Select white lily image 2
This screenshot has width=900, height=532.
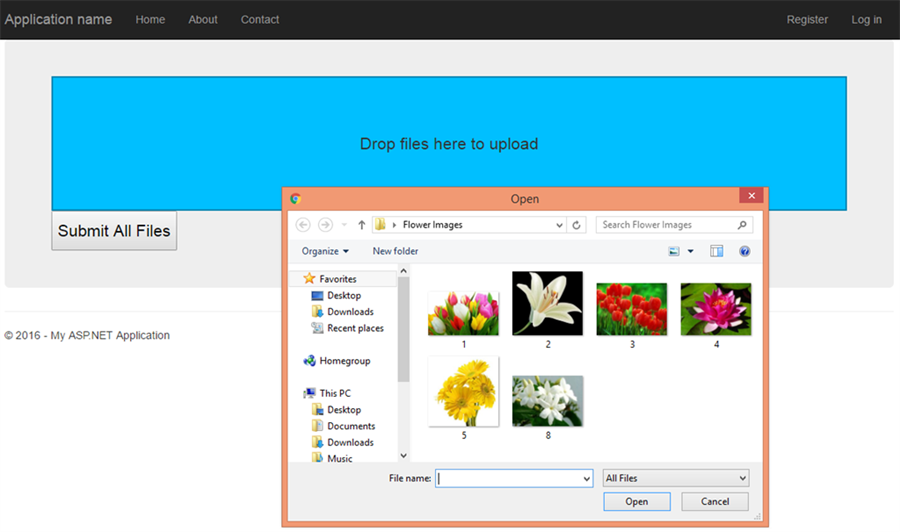pyautogui.click(x=548, y=304)
